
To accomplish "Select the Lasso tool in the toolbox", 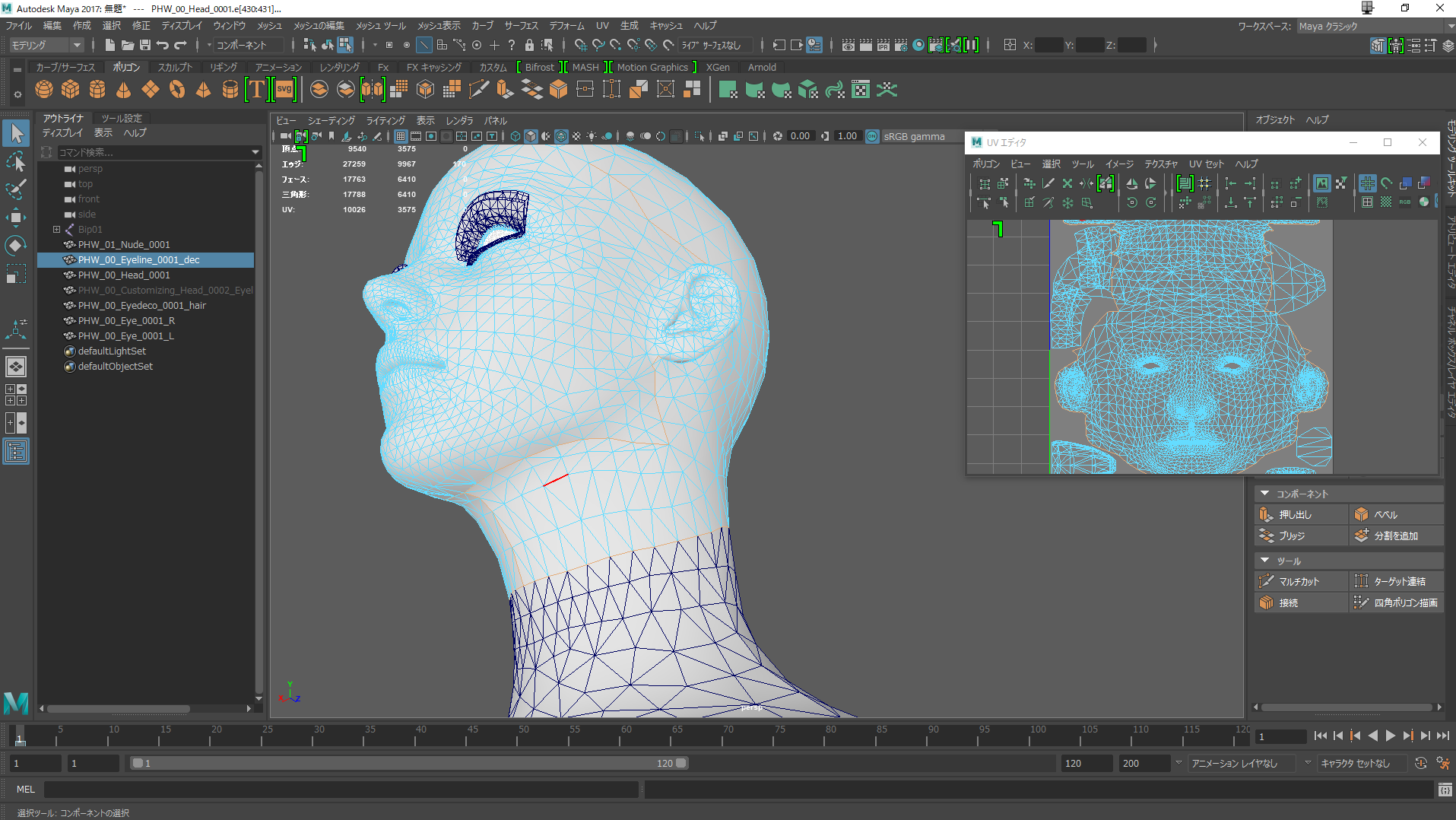I will point(16,162).
